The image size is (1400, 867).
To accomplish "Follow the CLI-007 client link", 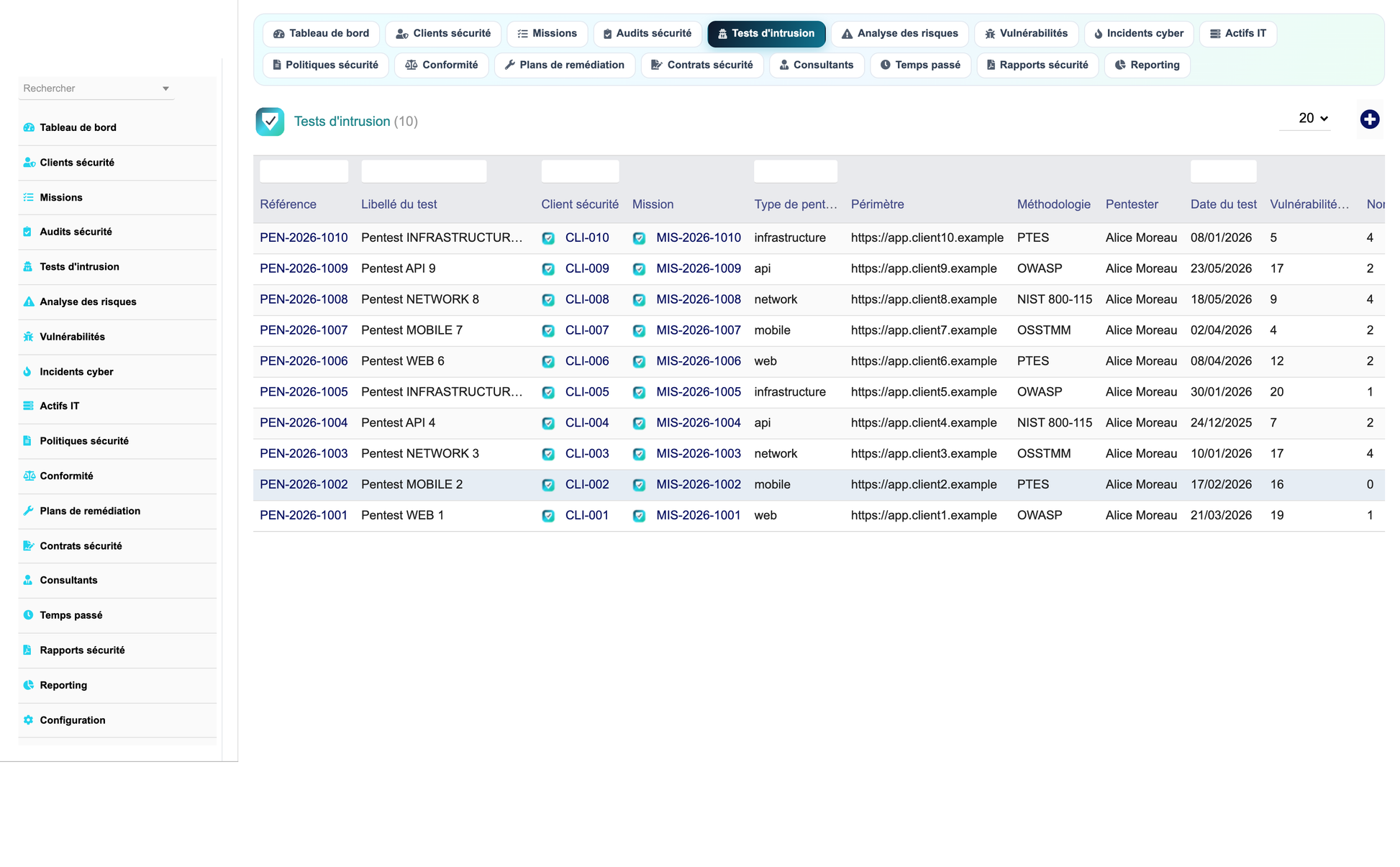I will click(587, 330).
